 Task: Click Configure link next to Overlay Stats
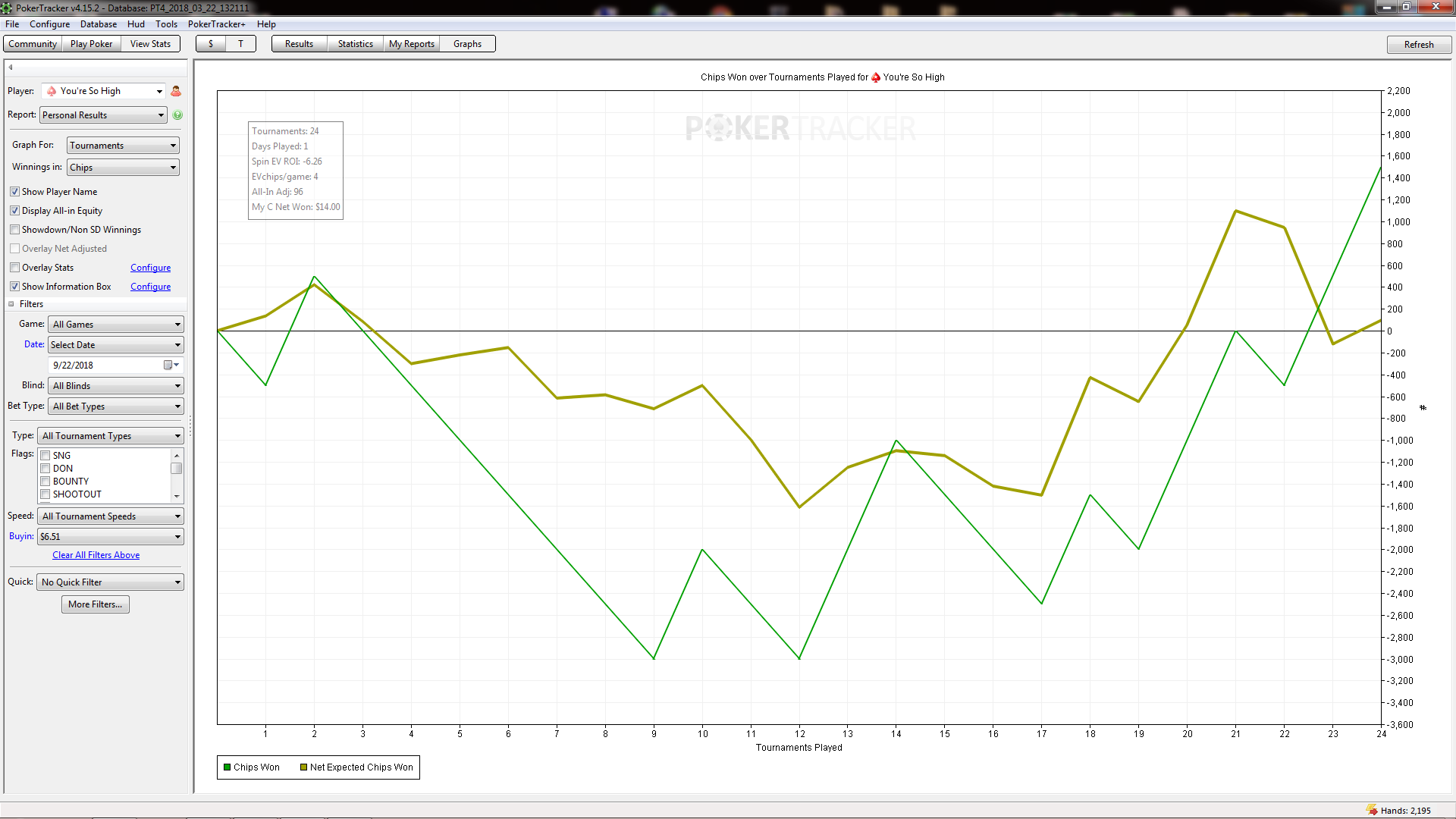[x=151, y=268]
